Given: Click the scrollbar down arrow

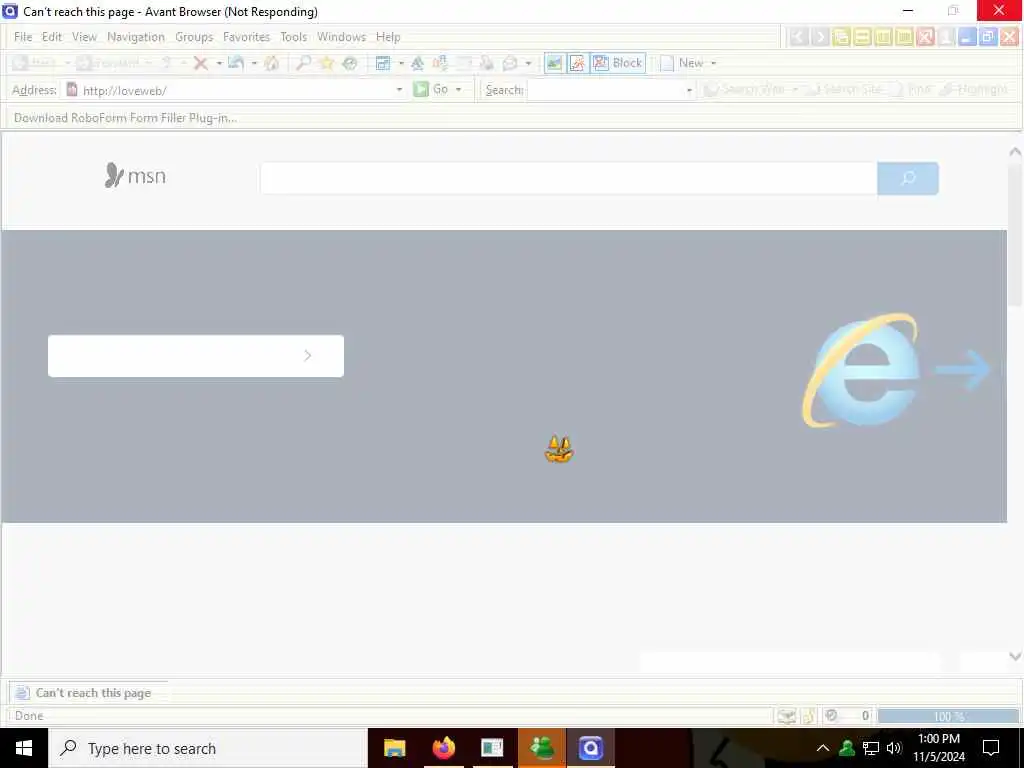Looking at the screenshot, I should pos(1015,656).
